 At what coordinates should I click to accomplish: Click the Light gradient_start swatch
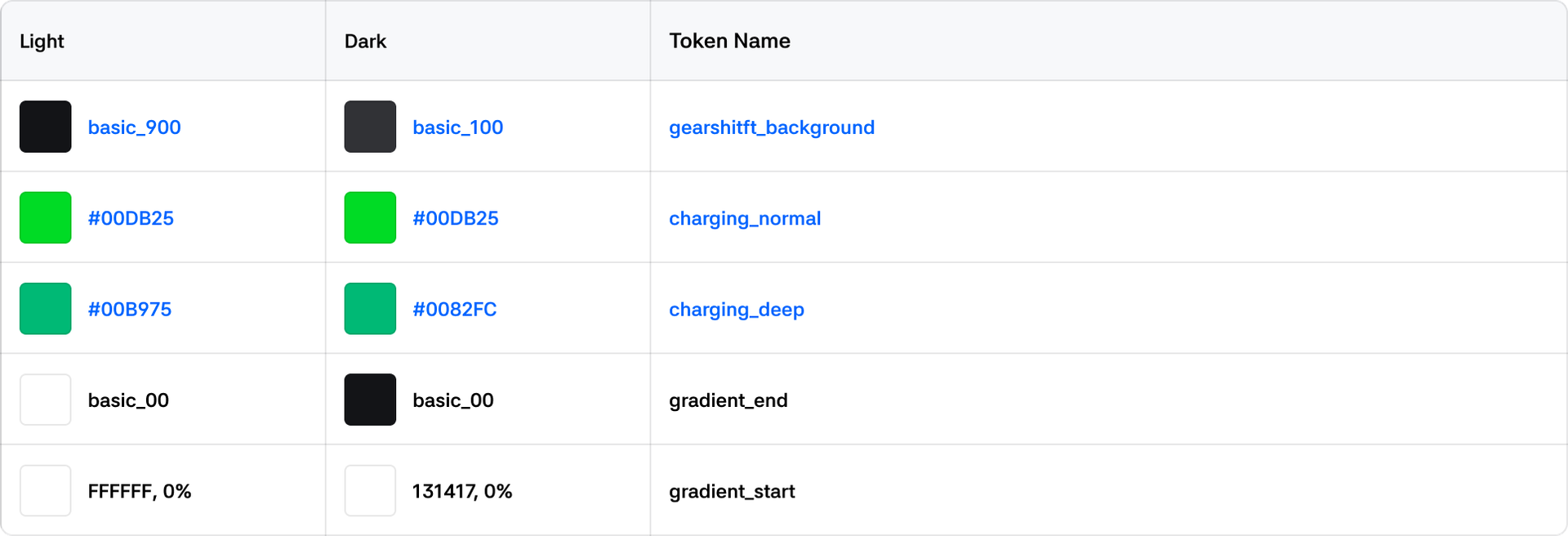point(46,491)
